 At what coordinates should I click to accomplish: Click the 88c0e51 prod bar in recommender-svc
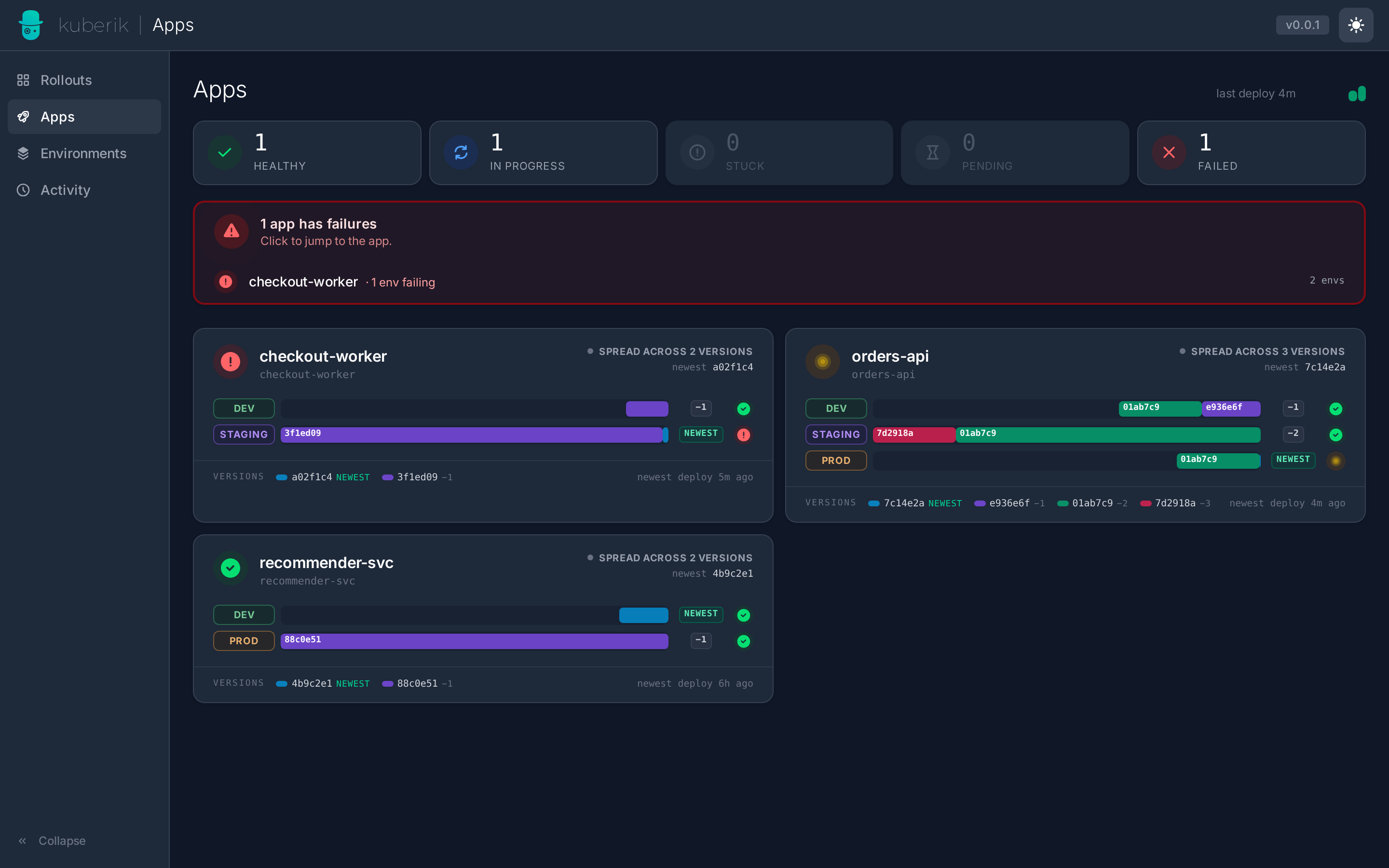(474, 641)
